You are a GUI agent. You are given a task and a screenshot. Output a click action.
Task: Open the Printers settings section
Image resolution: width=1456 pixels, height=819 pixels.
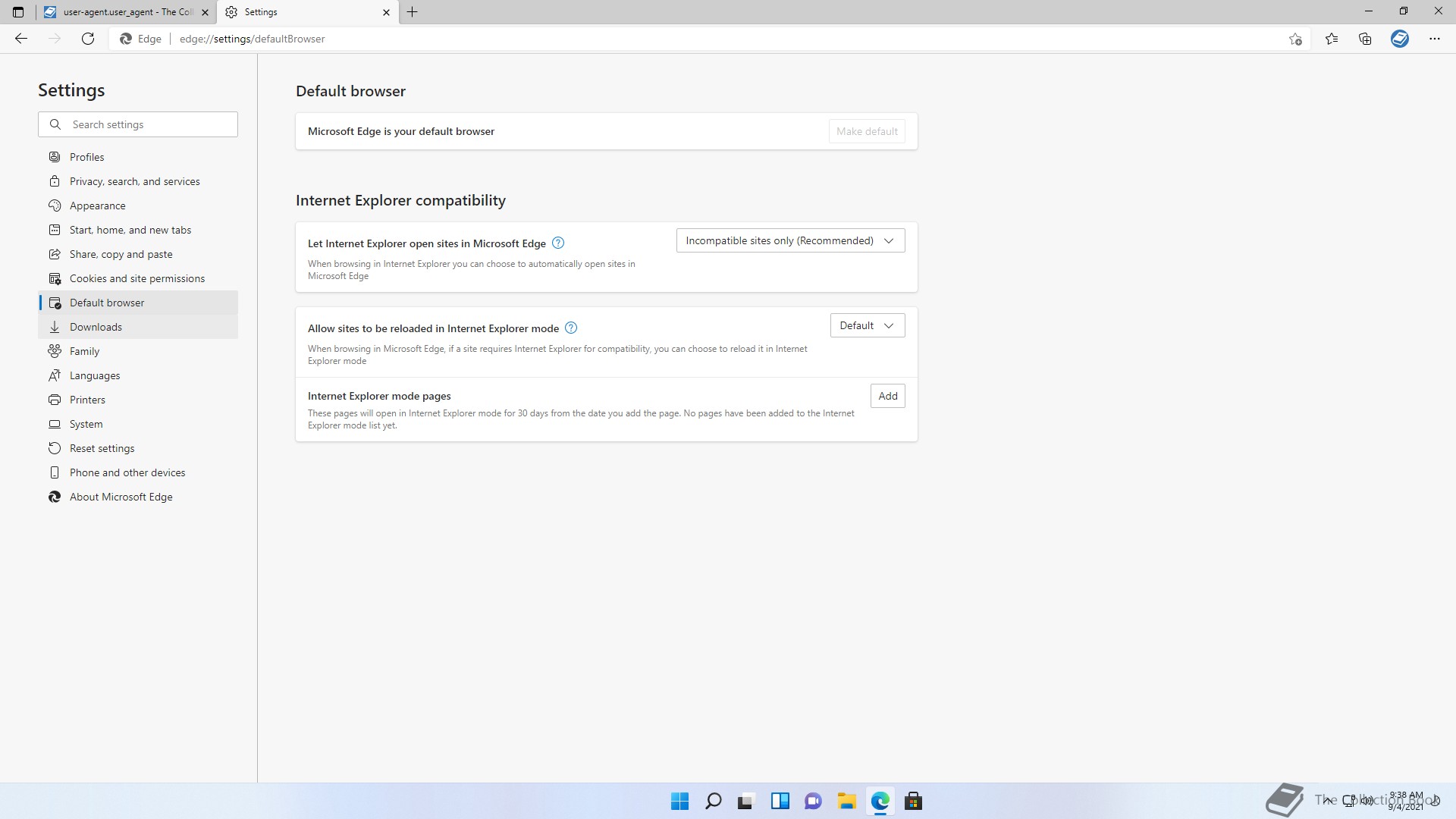point(138,400)
